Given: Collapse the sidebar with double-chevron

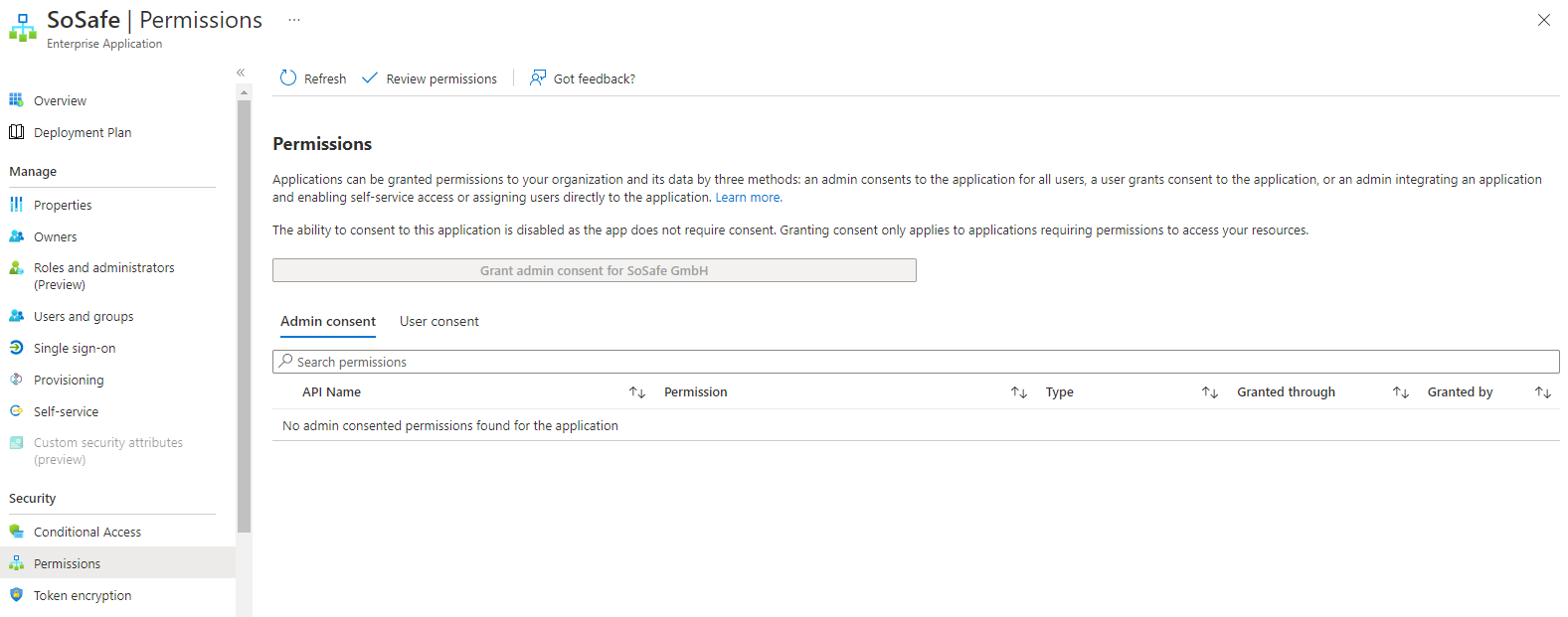Looking at the screenshot, I should pyautogui.click(x=241, y=73).
